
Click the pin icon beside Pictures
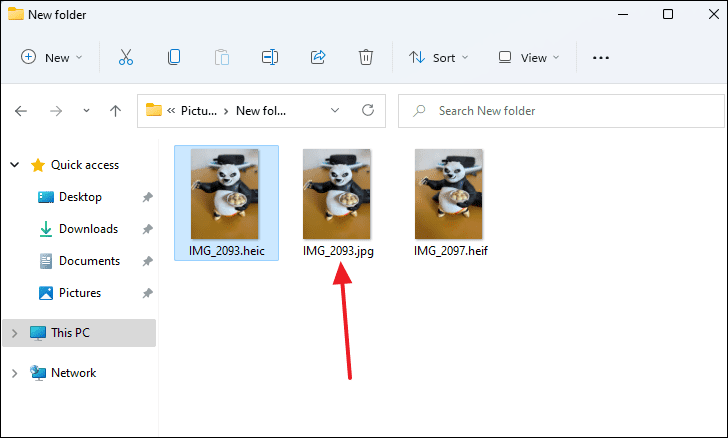tap(148, 294)
